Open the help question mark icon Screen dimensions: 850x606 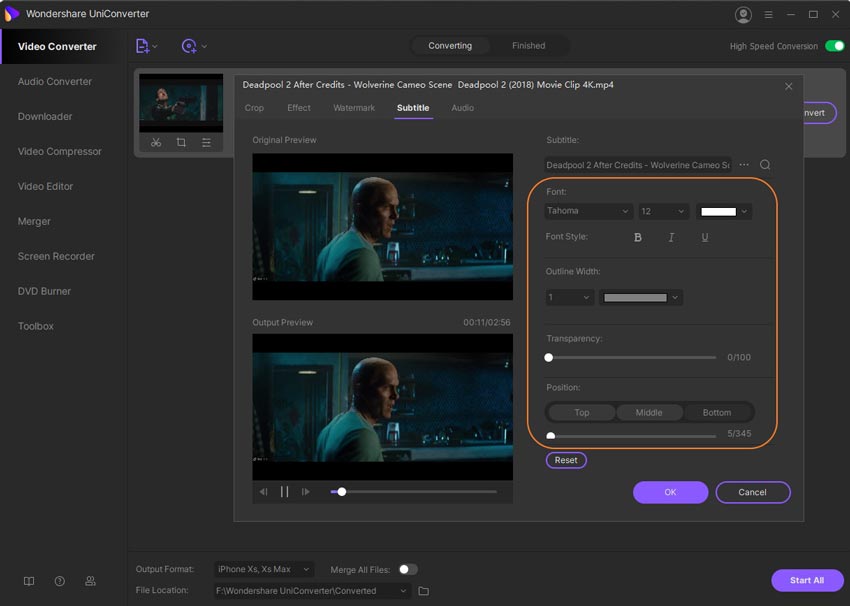(x=60, y=581)
